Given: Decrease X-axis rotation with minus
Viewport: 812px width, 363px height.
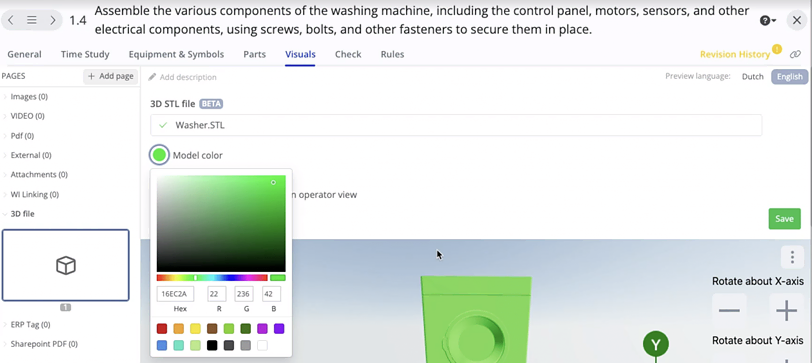Looking at the screenshot, I should pyautogui.click(x=729, y=311).
